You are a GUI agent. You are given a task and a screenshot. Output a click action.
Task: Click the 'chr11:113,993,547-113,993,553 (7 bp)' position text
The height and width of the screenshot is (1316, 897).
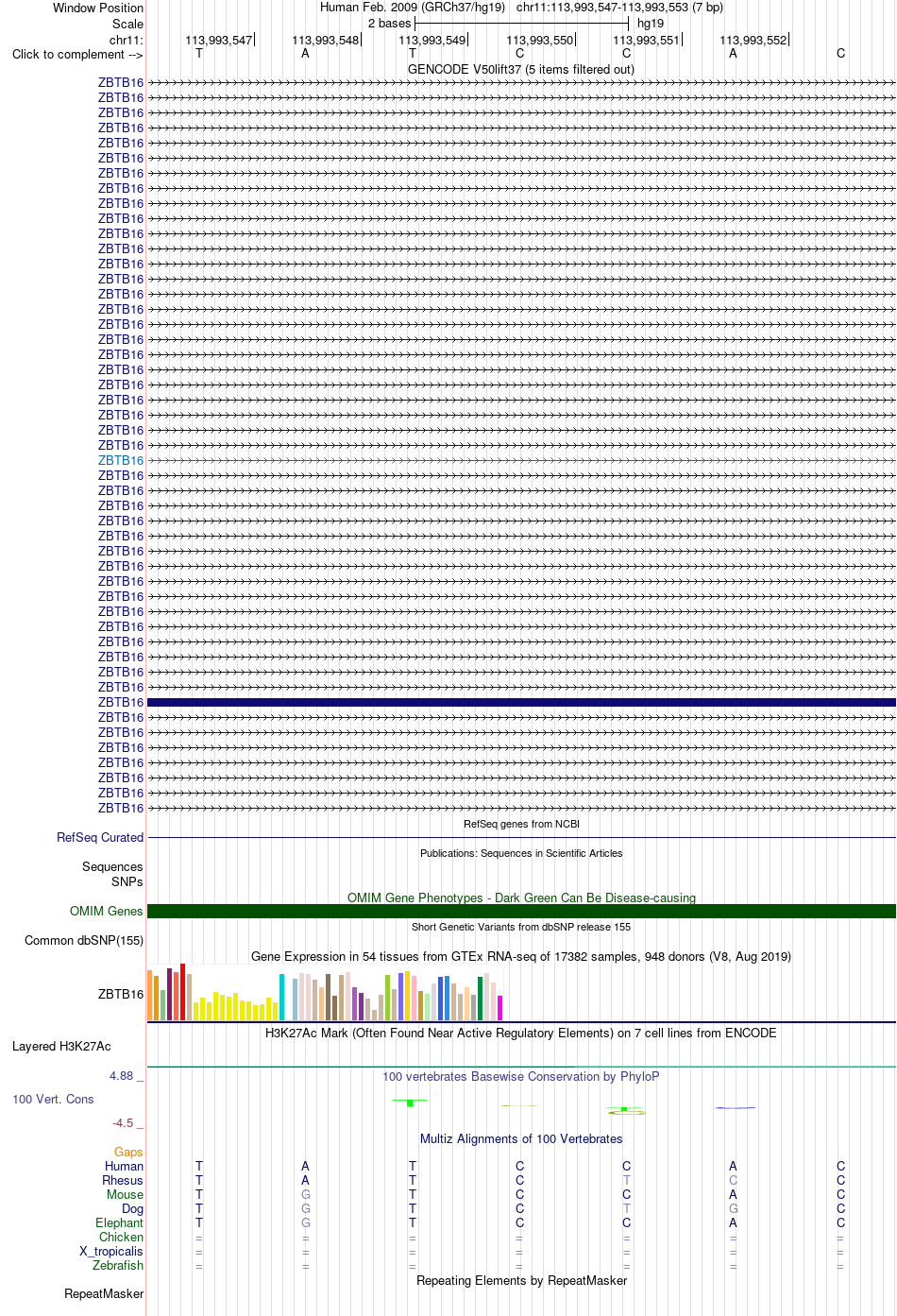(619, 7)
